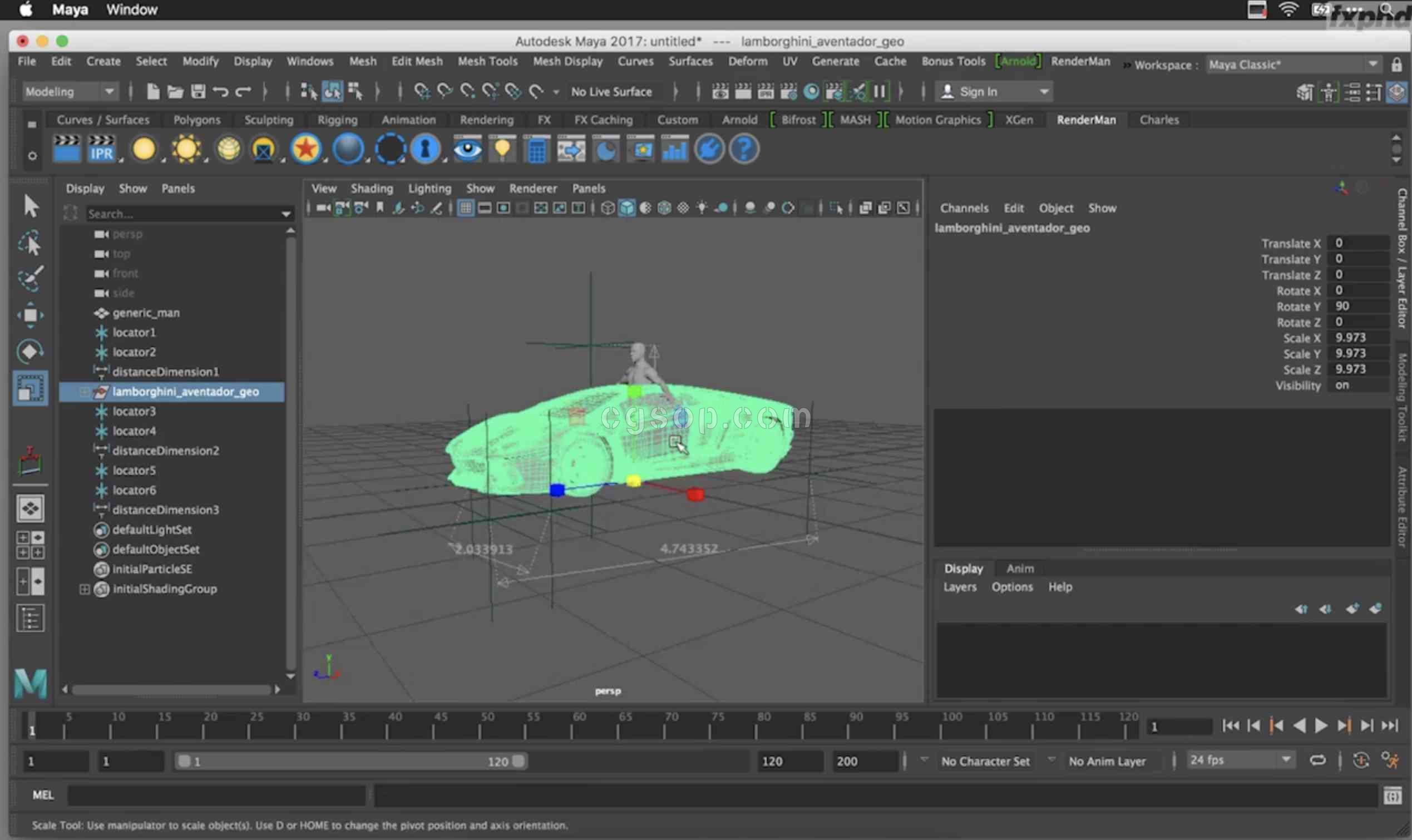1412x840 pixels.
Task: Open the Mesh Tools menu
Action: pos(487,61)
